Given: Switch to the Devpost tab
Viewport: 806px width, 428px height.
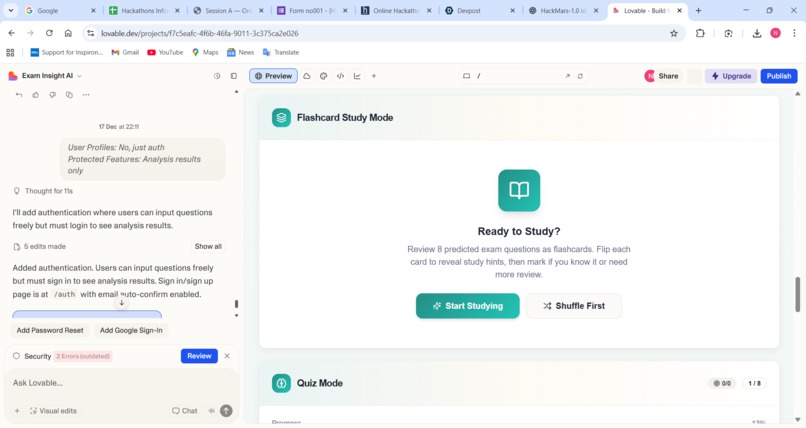Looking at the screenshot, I should click(x=479, y=10).
